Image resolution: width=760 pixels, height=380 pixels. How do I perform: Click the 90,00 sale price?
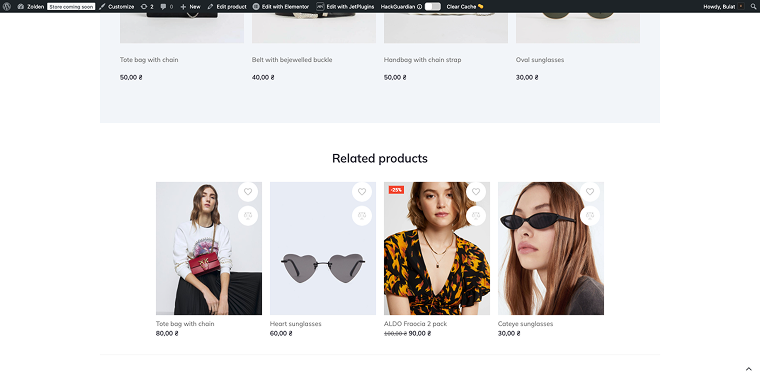point(420,334)
